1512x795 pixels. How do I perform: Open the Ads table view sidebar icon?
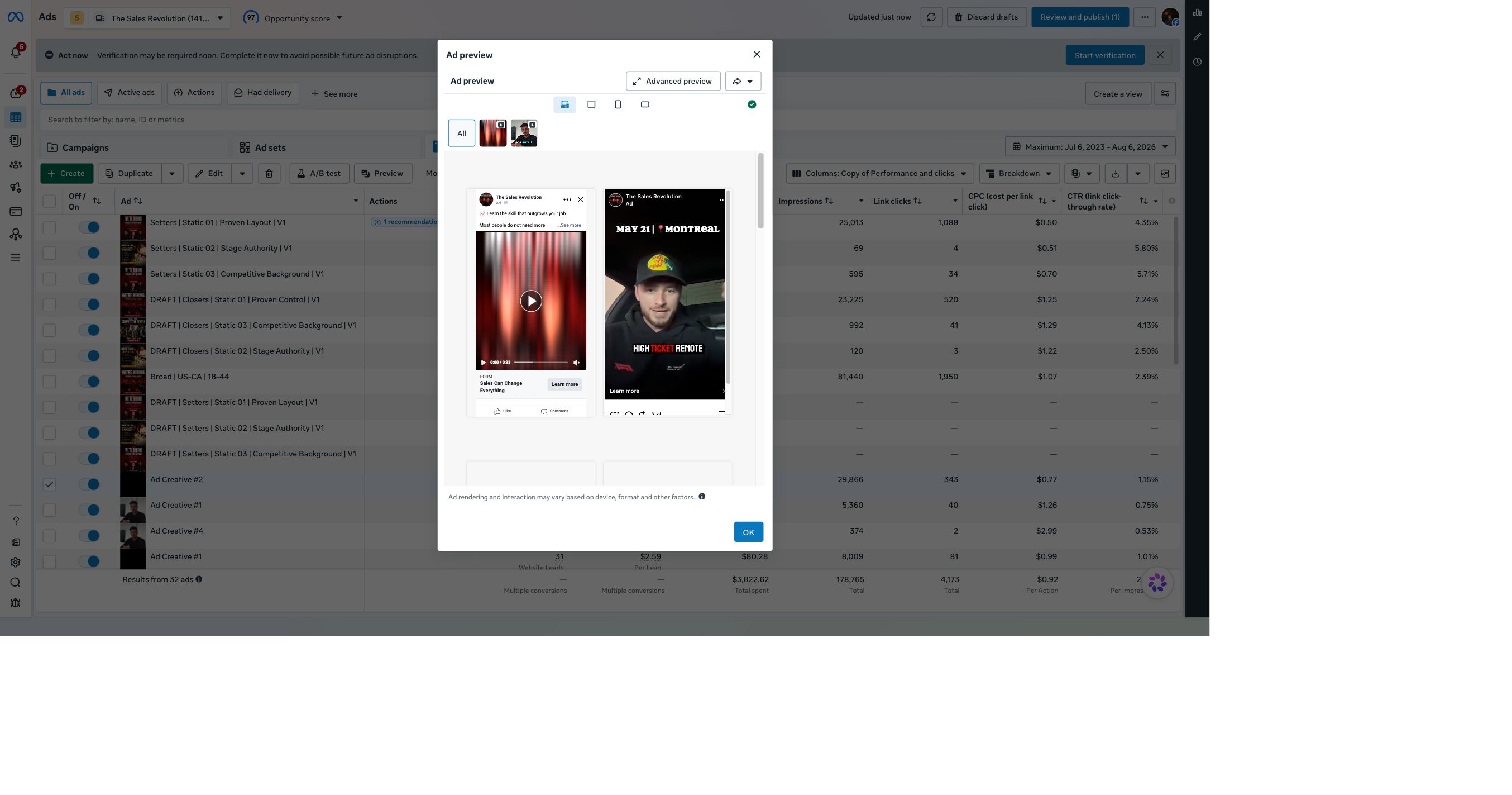tap(16, 117)
